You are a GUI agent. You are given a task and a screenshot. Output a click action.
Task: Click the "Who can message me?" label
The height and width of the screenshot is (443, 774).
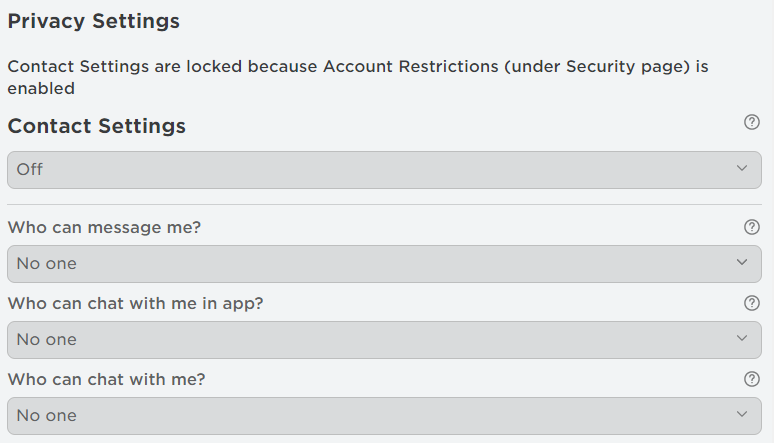click(104, 227)
